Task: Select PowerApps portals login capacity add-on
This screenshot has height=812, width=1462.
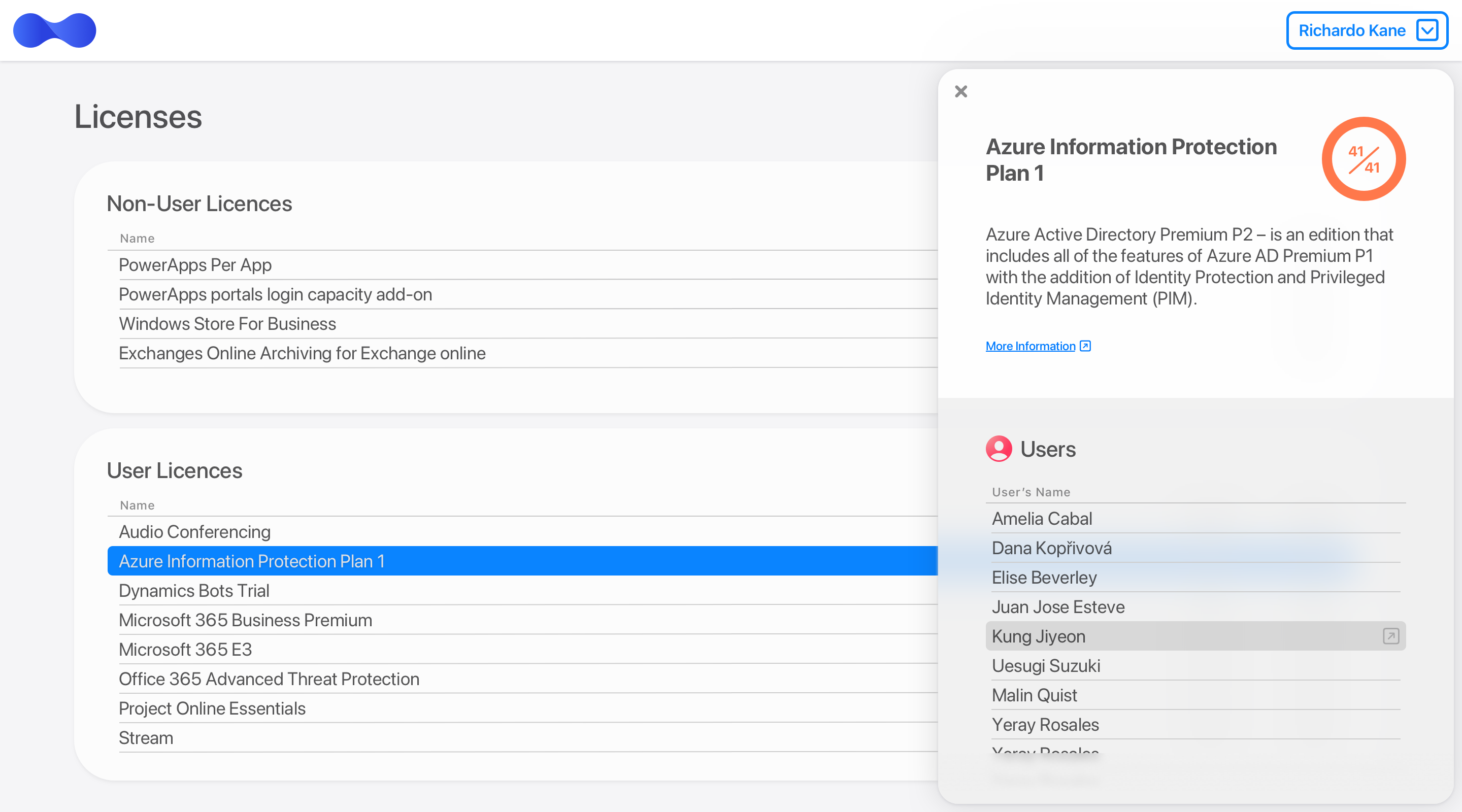Action: (522, 294)
